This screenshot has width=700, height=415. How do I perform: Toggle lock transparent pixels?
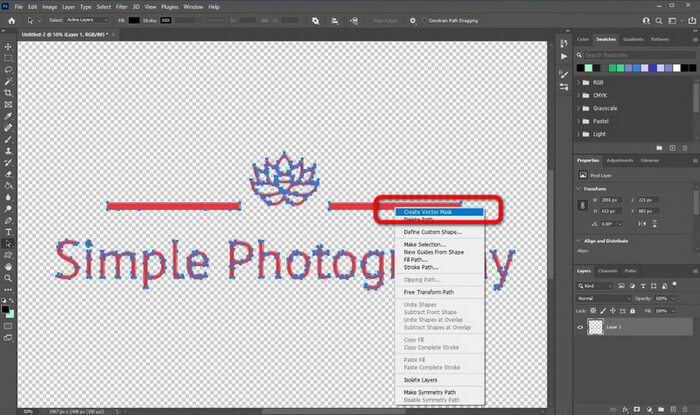[593, 311]
